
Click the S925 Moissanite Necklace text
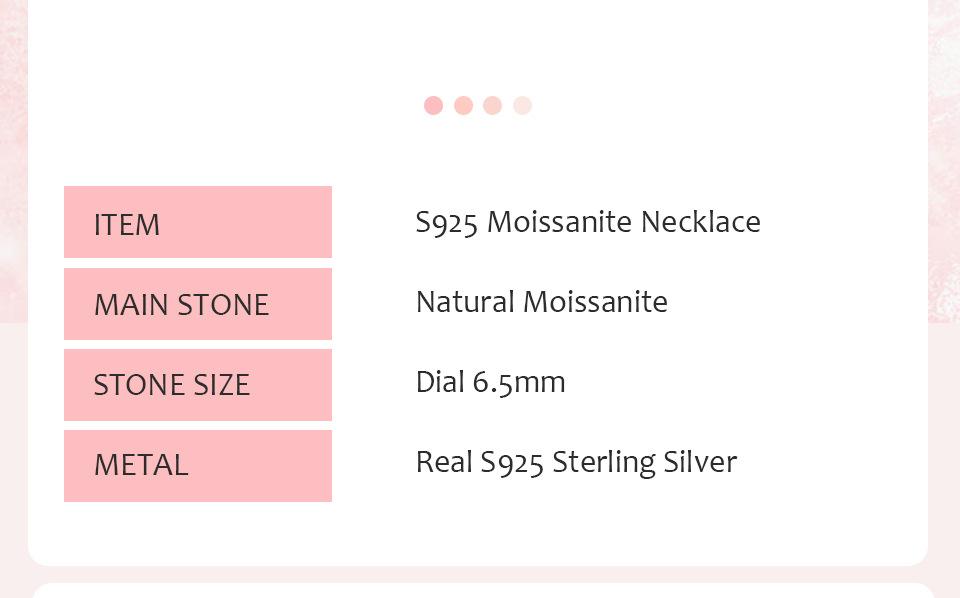pyautogui.click(x=588, y=222)
